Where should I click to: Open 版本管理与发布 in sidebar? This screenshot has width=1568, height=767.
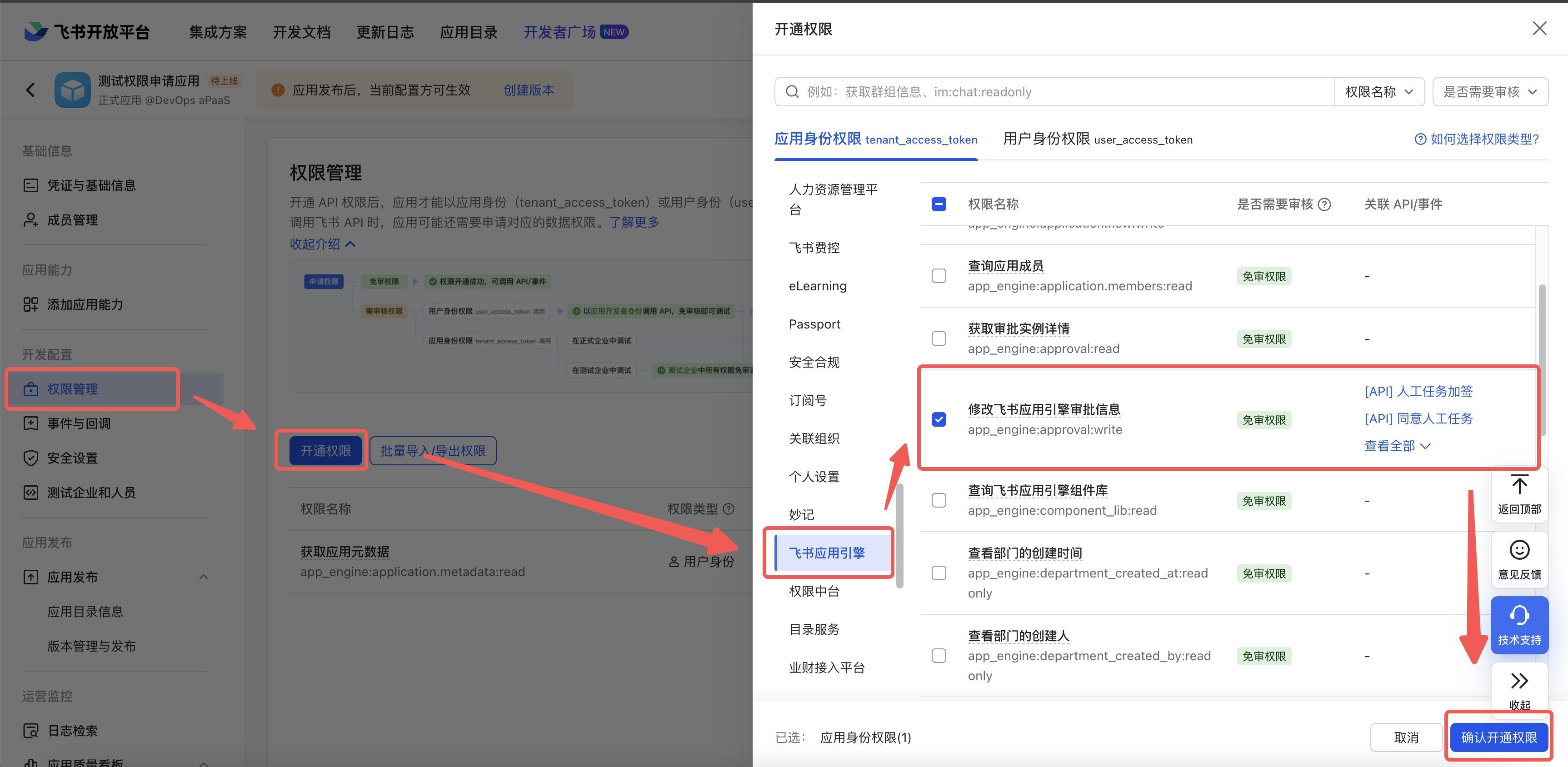pos(91,646)
